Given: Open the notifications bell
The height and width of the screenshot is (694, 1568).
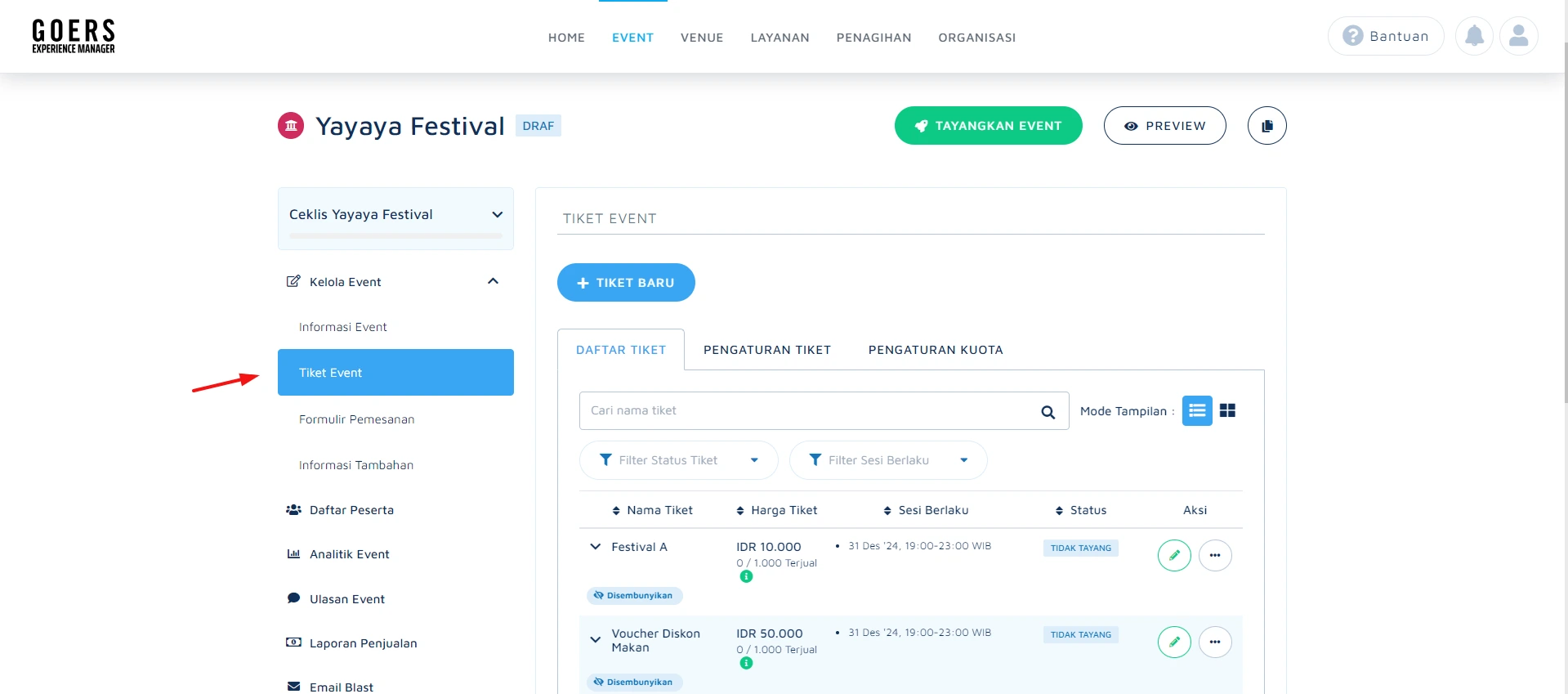Looking at the screenshot, I should click(1474, 36).
